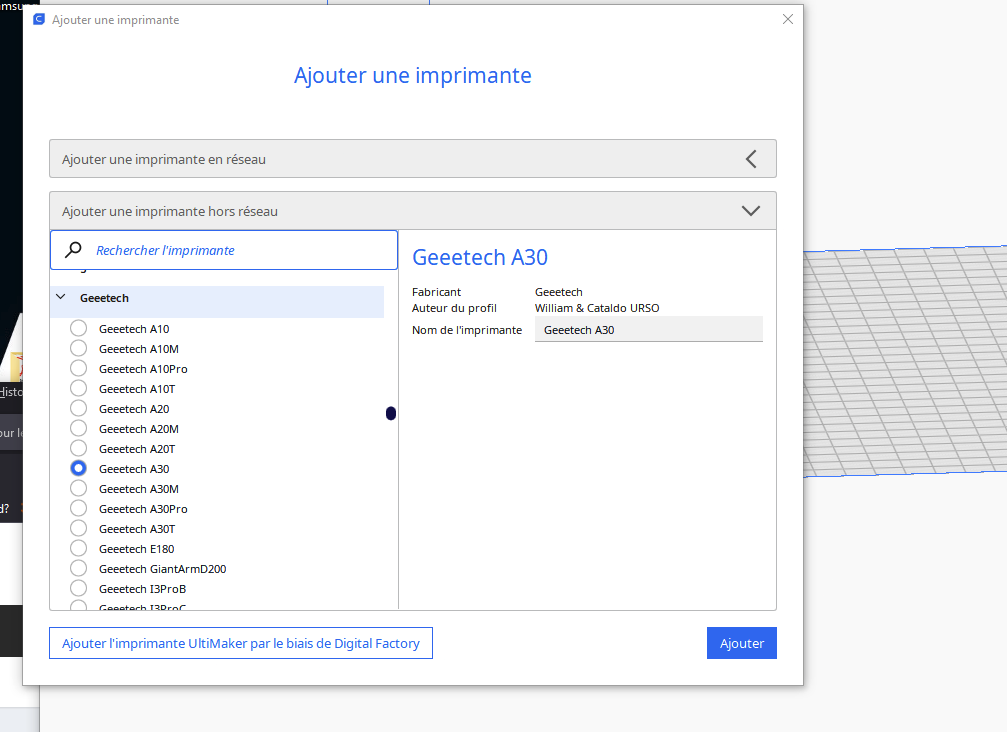Collapse the Geeetech manufacturer group
1007x732 pixels.
coord(61,298)
